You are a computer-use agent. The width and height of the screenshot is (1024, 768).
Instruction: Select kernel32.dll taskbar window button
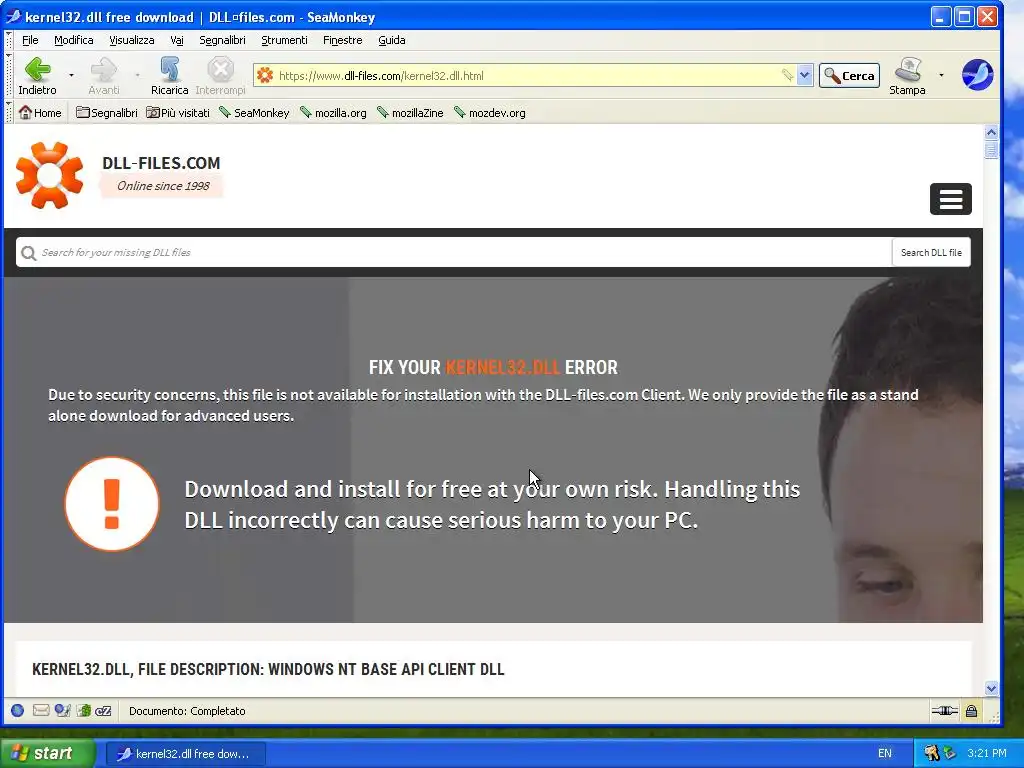coord(185,754)
